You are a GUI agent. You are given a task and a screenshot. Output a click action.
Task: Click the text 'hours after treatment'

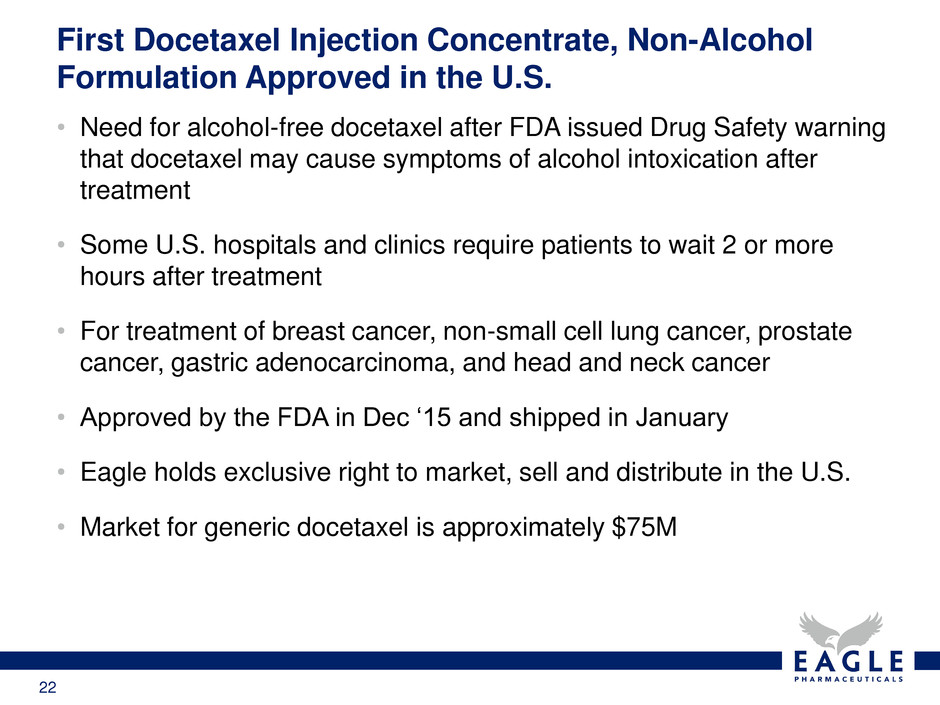tap(201, 276)
